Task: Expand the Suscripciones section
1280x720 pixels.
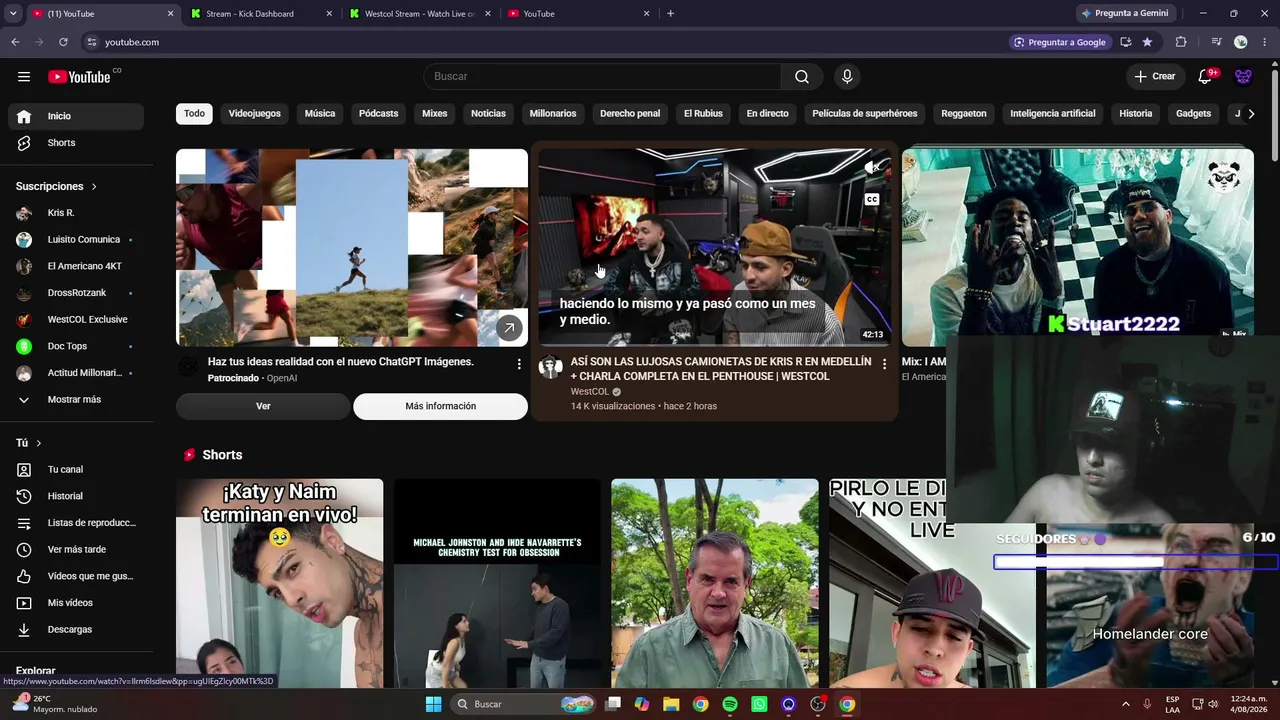Action: (57, 186)
